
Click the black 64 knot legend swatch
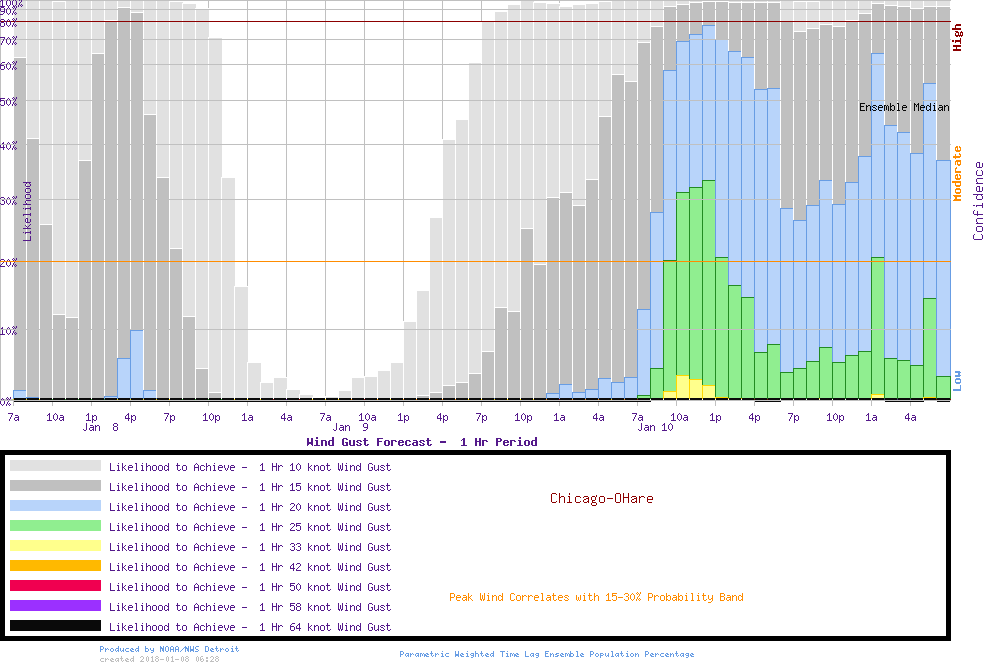55,626
